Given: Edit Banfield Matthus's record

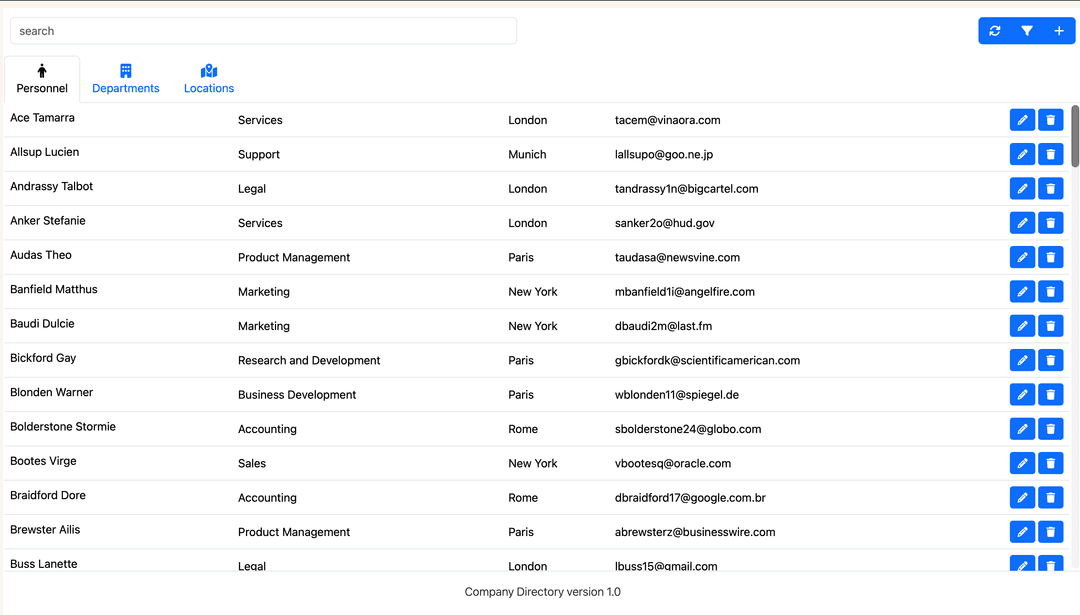Looking at the screenshot, I should click(1022, 291).
